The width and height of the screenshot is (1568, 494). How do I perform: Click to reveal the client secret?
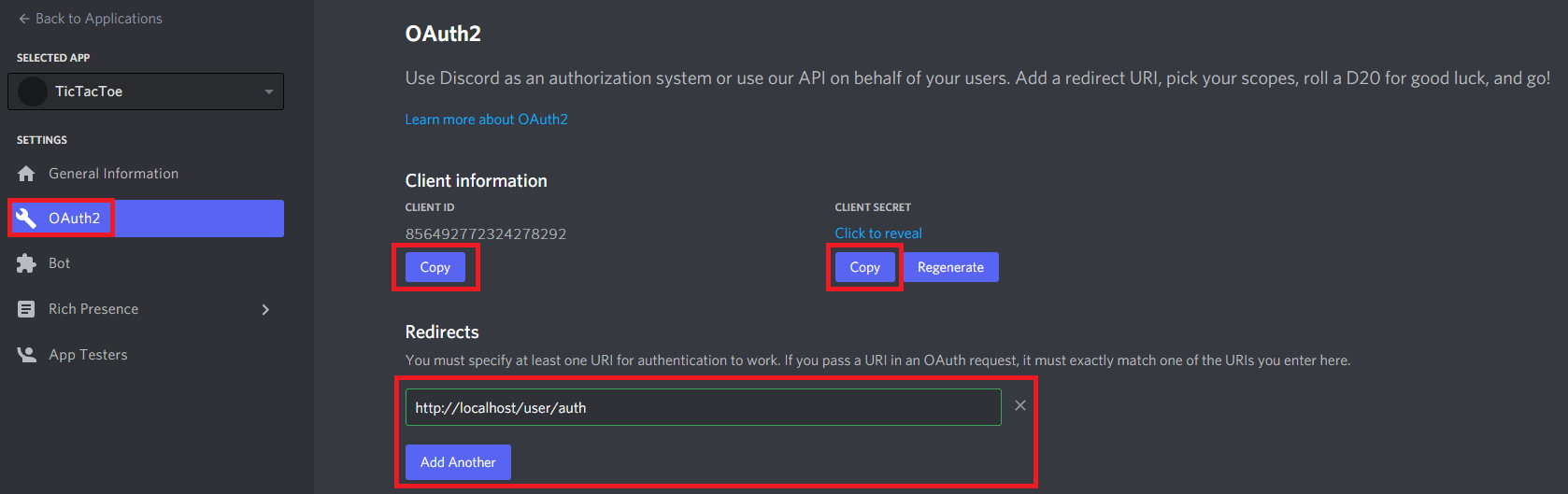[878, 233]
